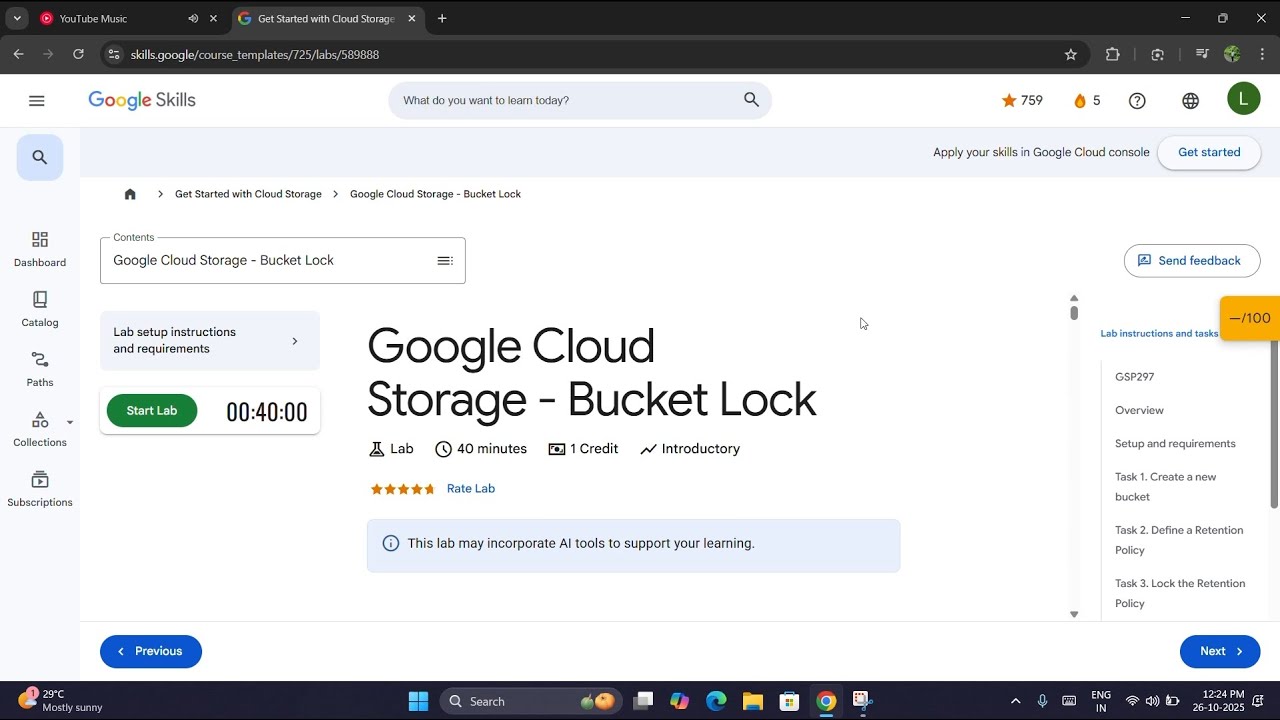Open the Windows Start button
The width and height of the screenshot is (1280, 720).
coord(418,701)
